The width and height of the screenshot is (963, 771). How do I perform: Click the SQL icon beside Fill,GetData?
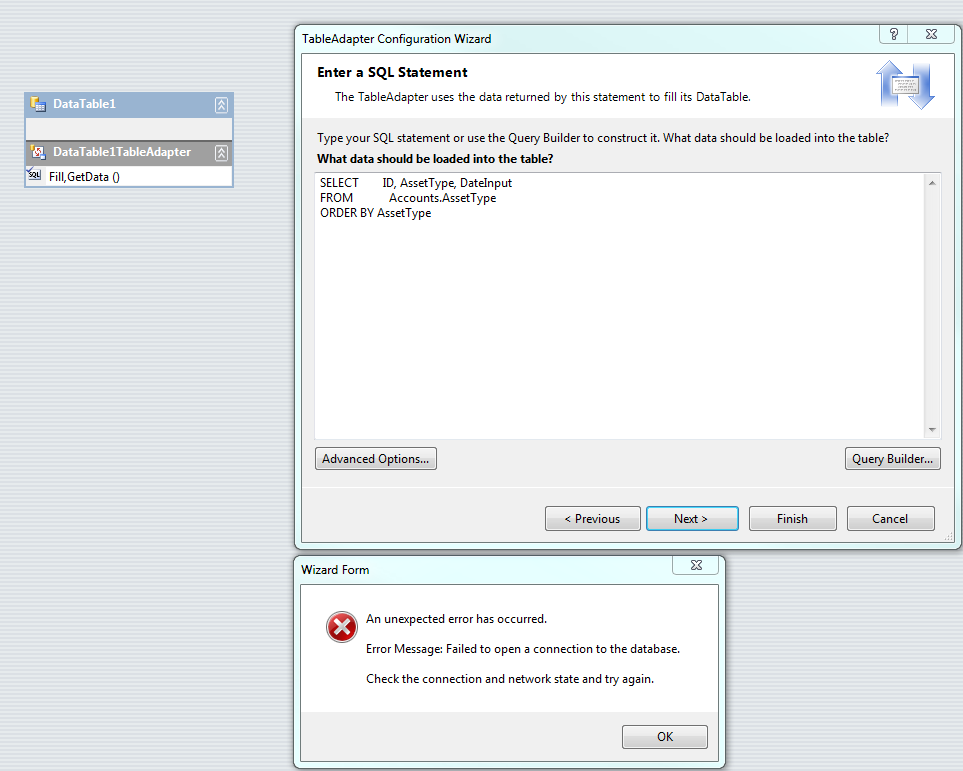tap(35, 176)
